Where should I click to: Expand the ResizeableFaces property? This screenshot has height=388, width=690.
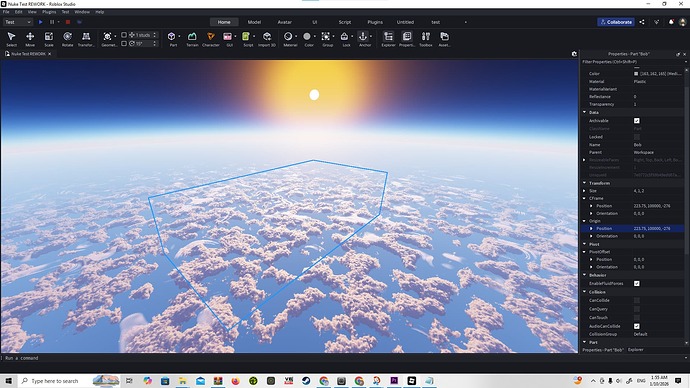coord(585,160)
